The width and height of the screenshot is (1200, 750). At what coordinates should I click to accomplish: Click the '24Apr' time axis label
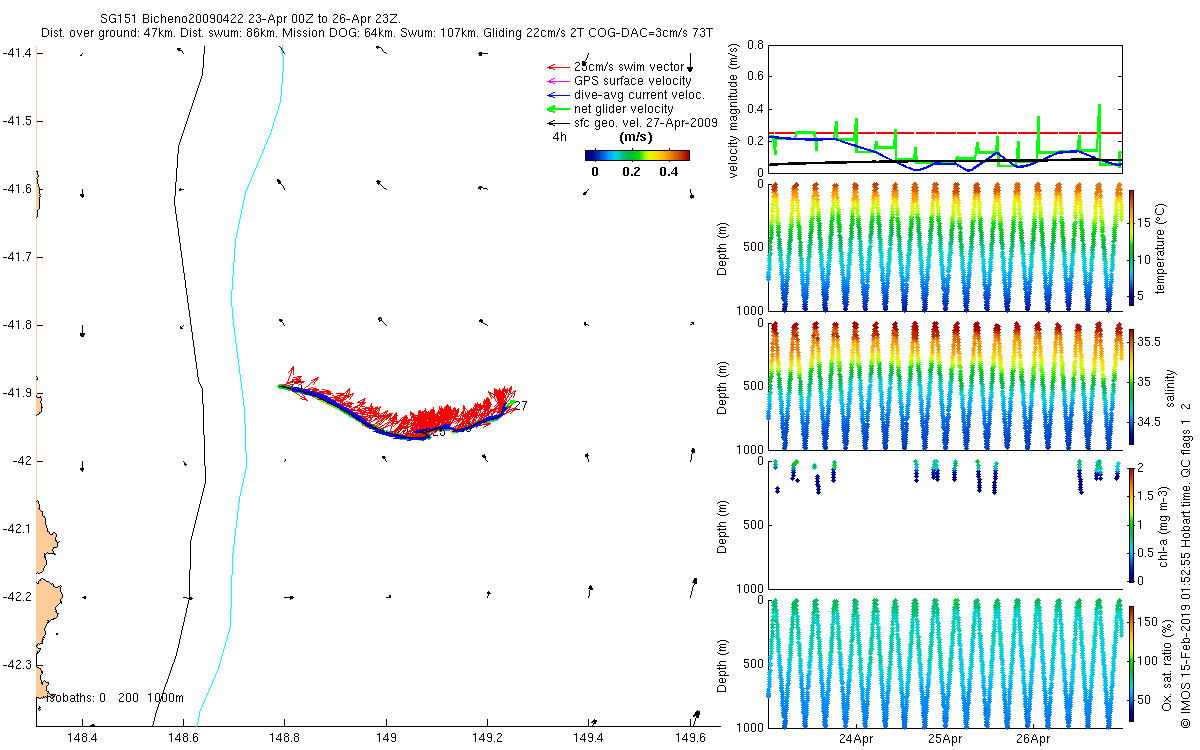(856, 740)
